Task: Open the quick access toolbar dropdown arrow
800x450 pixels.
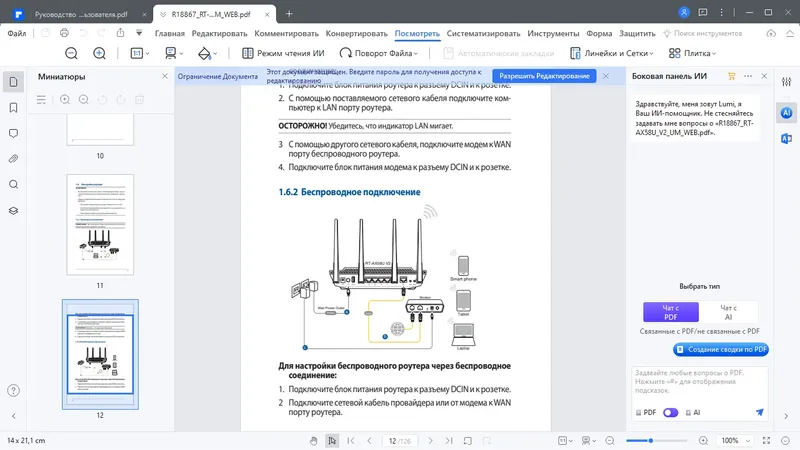Action: [x=139, y=33]
